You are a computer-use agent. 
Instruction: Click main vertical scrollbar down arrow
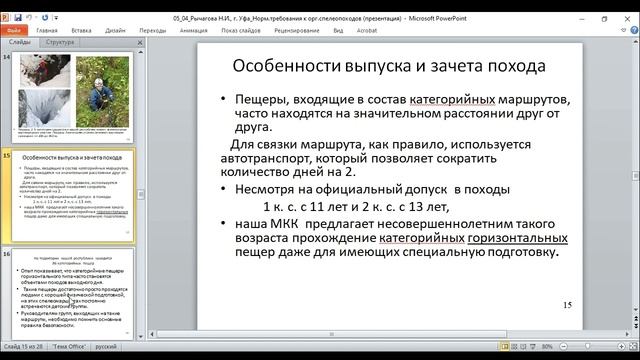pos(636,310)
